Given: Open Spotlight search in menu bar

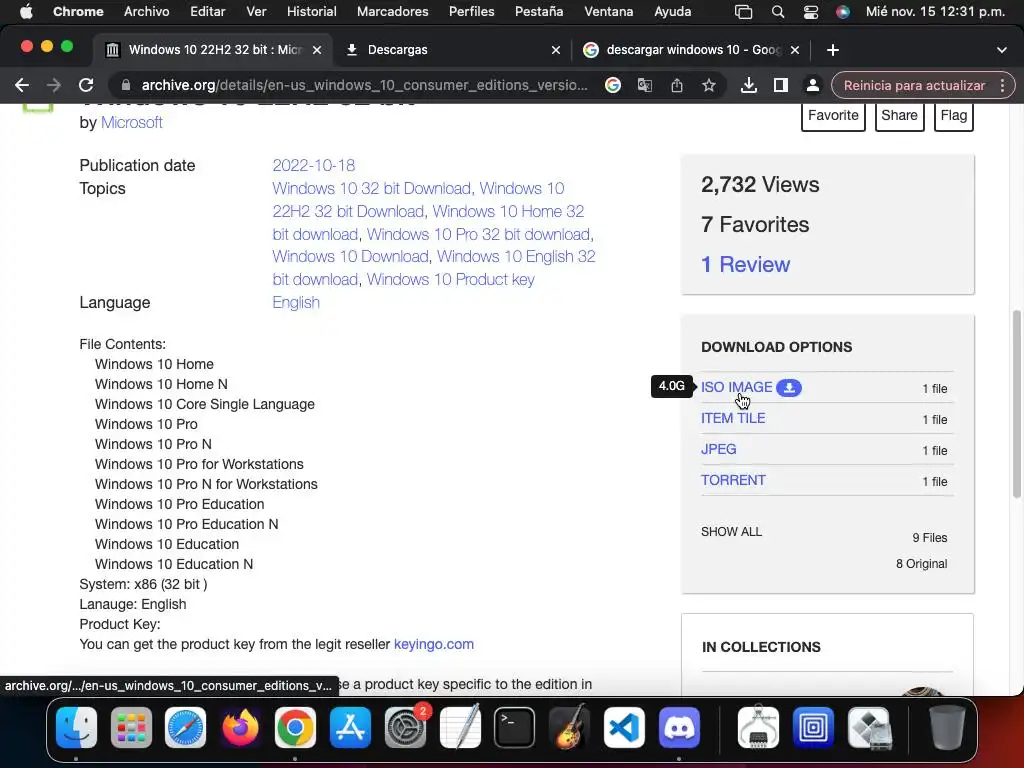Looking at the screenshot, I should tap(777, 12).
